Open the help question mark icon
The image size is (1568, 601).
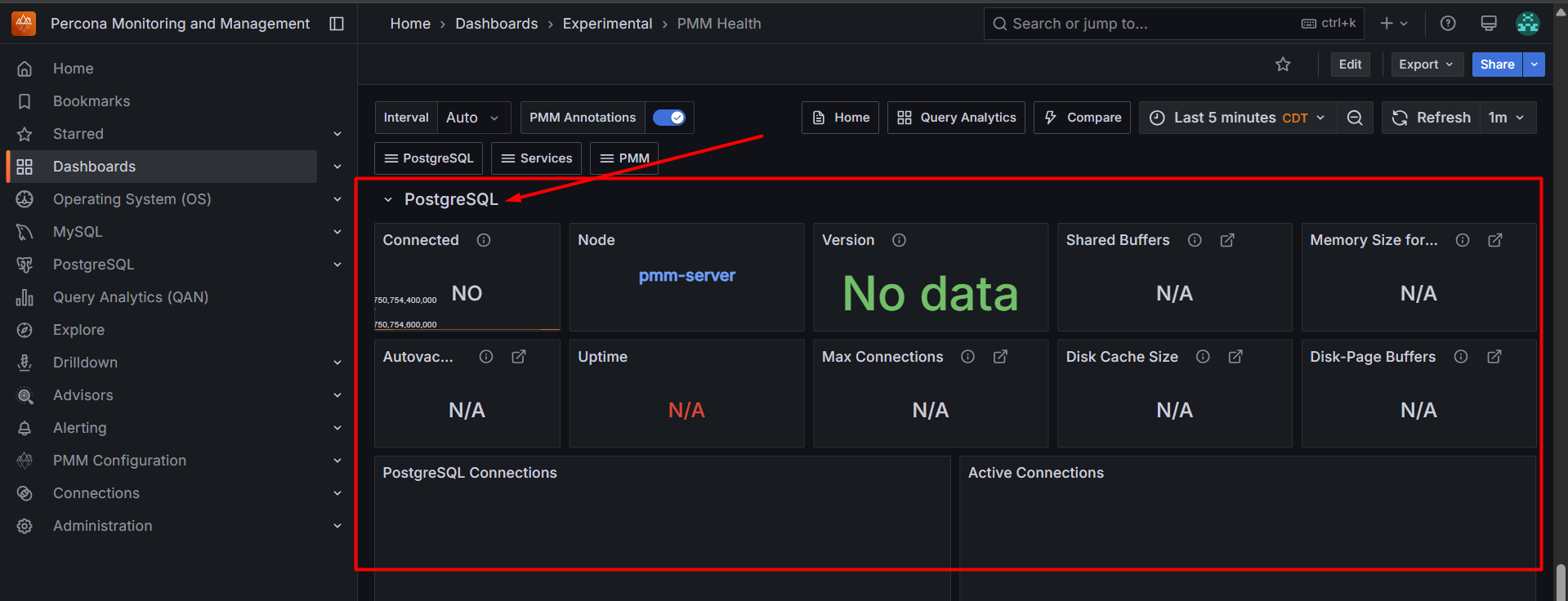(1448, 24)
